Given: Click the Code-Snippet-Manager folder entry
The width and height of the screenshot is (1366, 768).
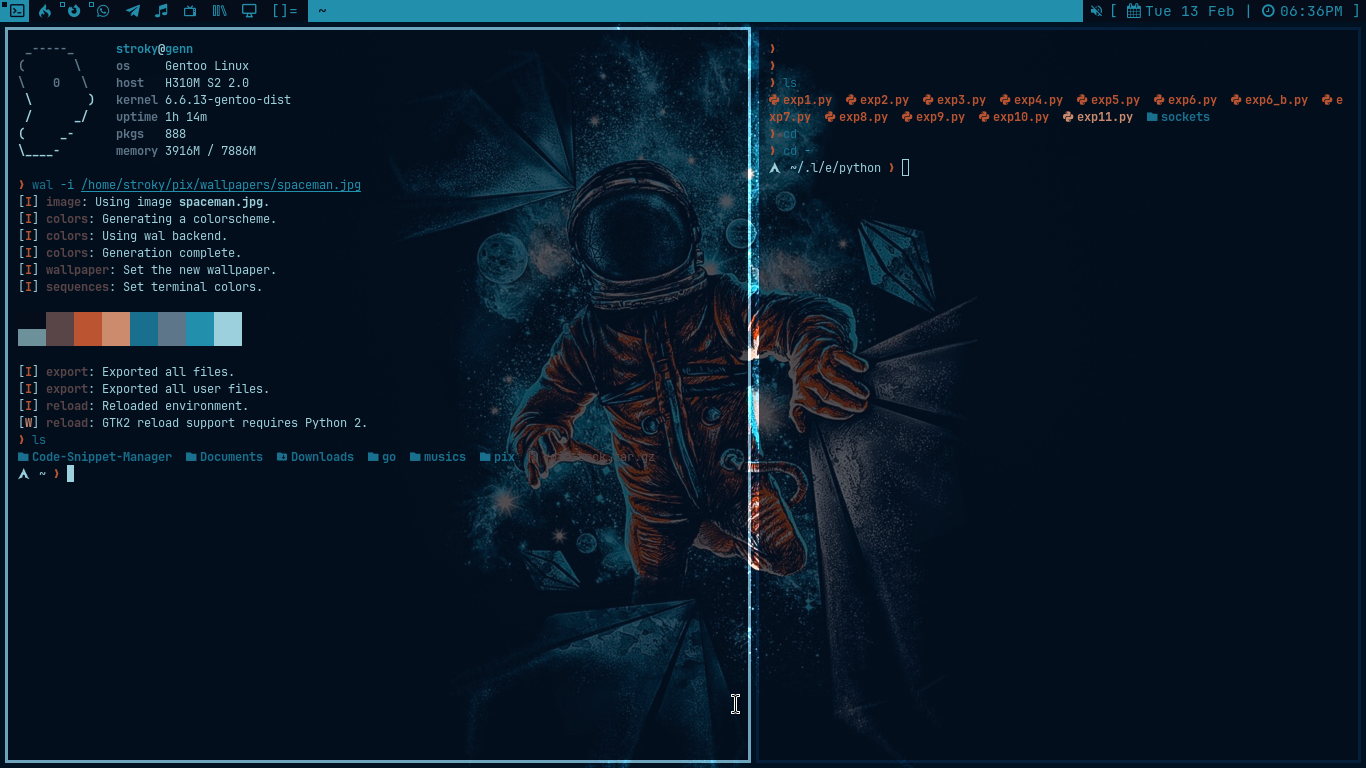Looking at the screenshot, I should [x=101, y=457].
